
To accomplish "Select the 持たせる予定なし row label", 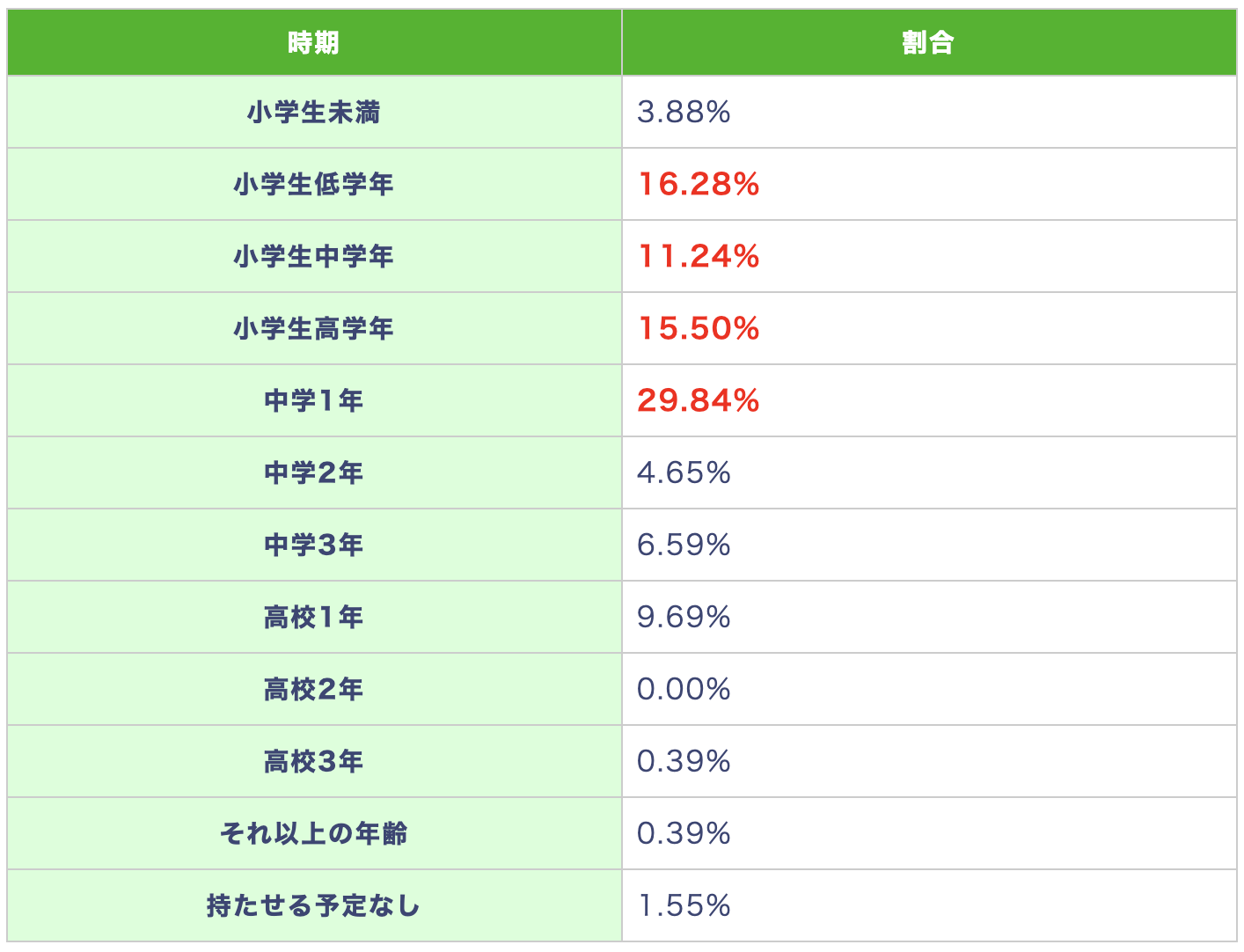I will pyautogui.click(x=313, y=906).
